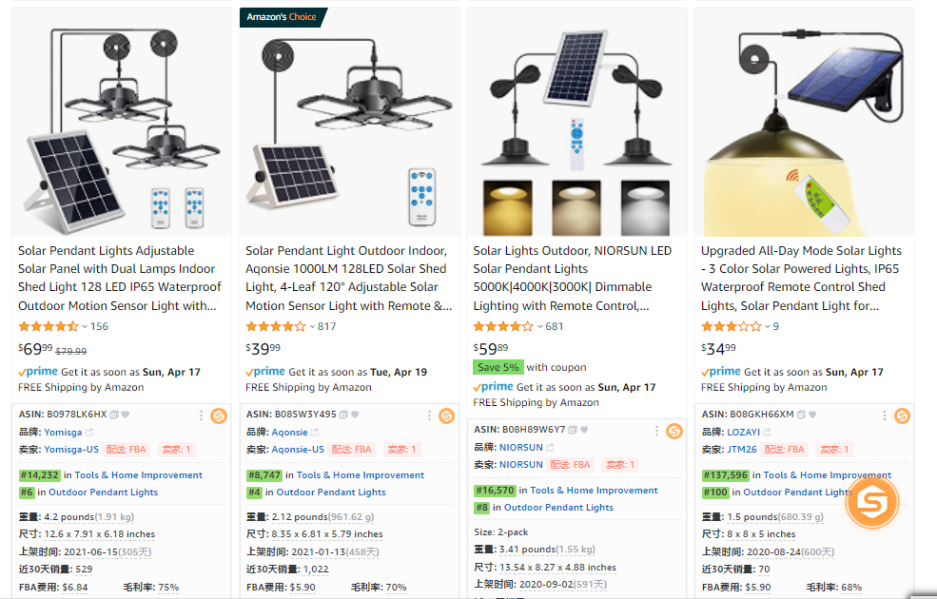The height and width of the screenshot is (599, 937).
Task: Click orange S icon on Yomisga product panel
Action: point(219,415)
